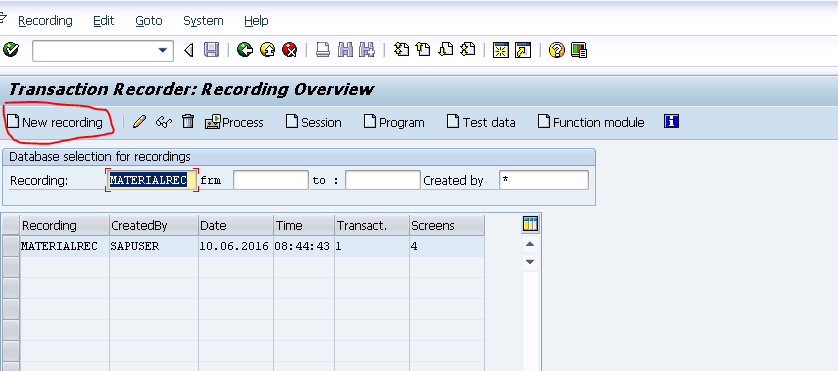
Task: Select the MATERIALREC table cell
Action: [x=64, y=246]
